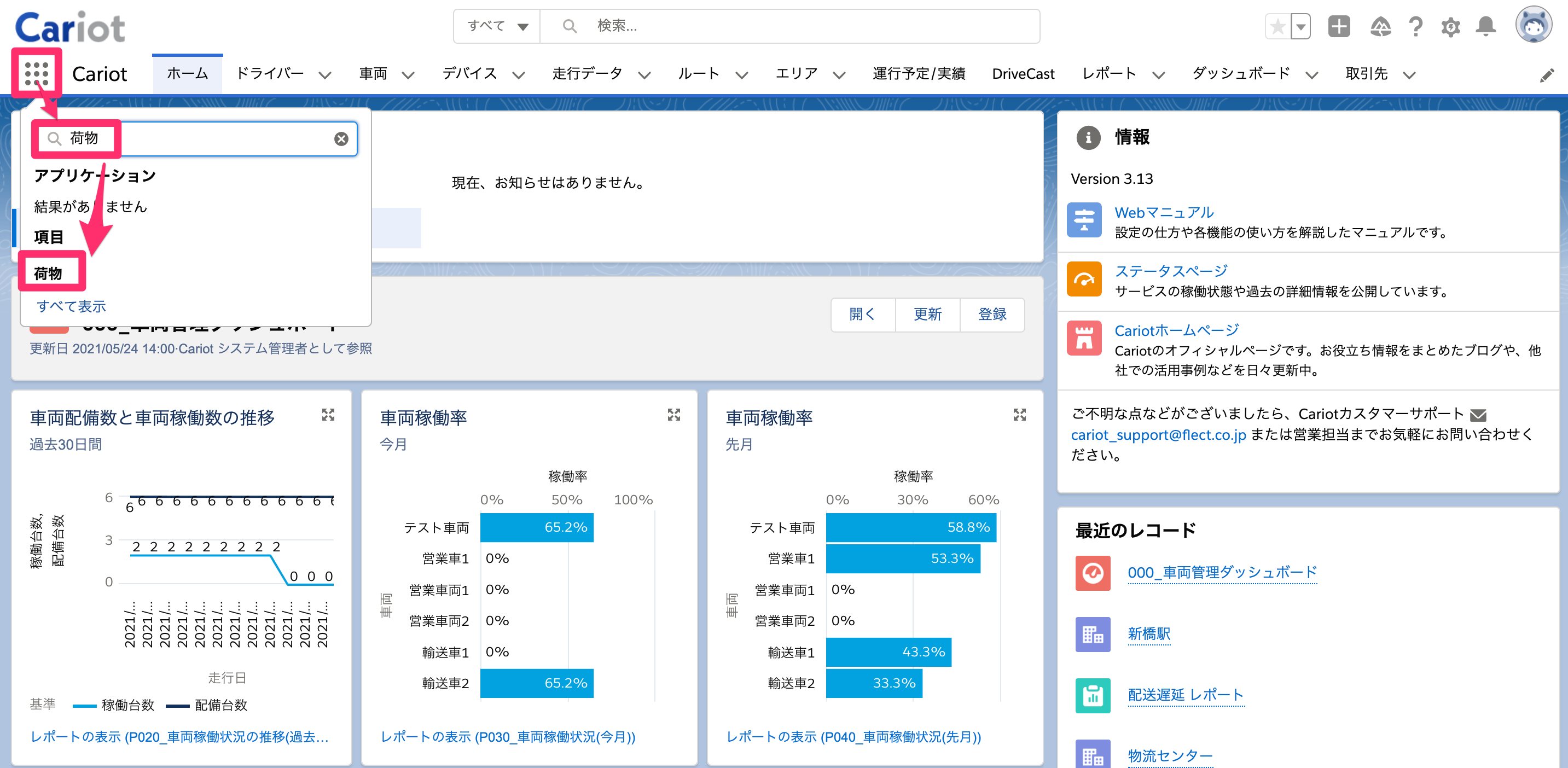The height and width of the screenshot is (768, 1568).
Task: Expand the 車両 tab menu chevron
Action: pyautogui.click(x=409, y=75)
